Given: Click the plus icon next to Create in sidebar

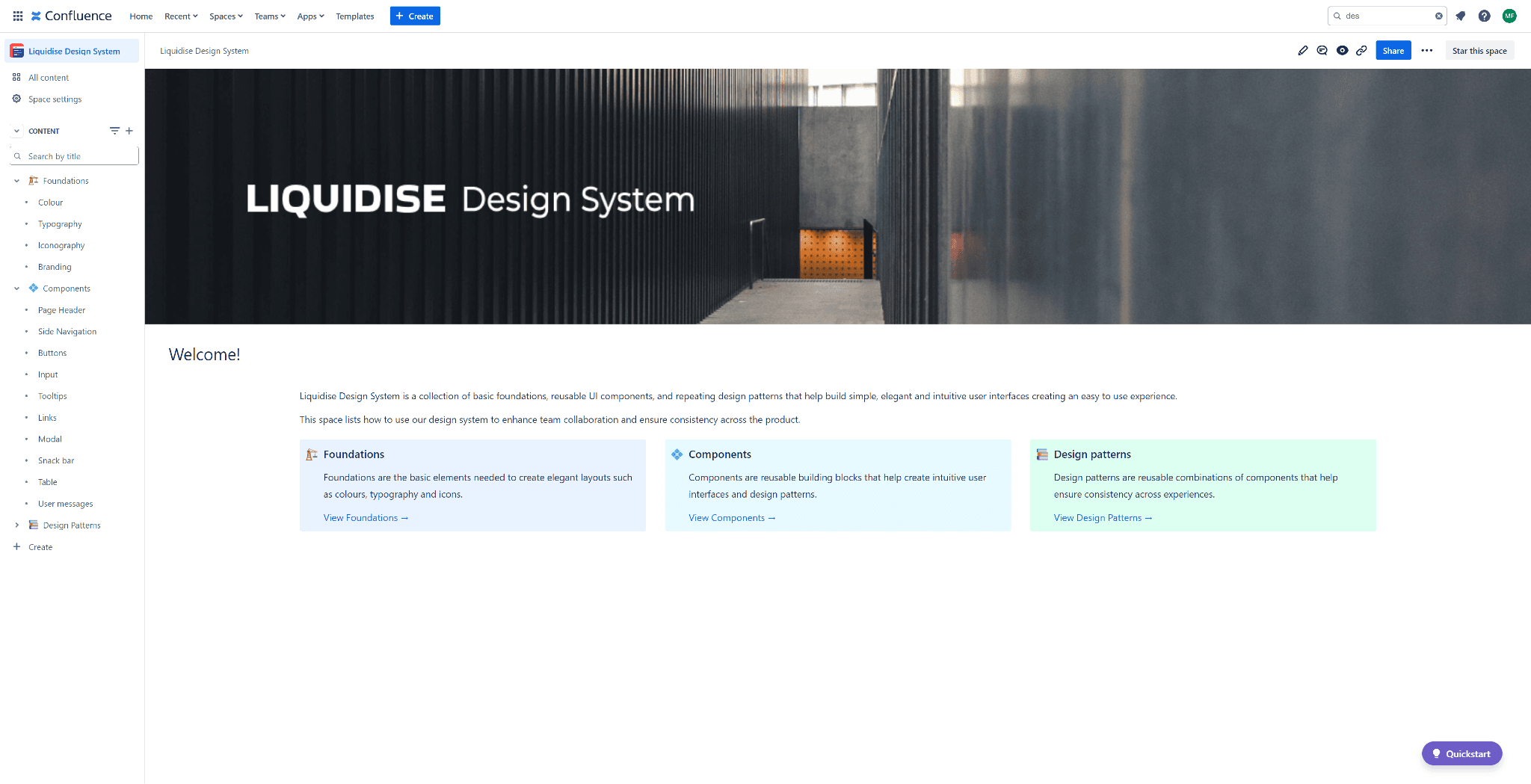Looking at the screenshot, I should [x=16, y=546].
